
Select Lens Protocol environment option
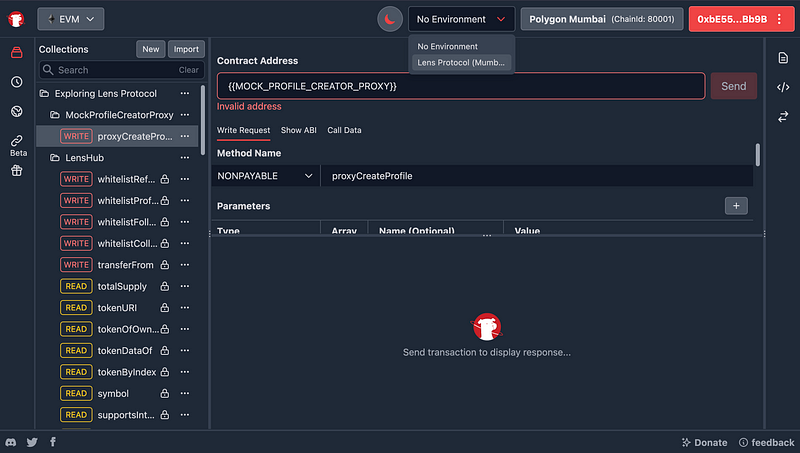tap(462, 63)
